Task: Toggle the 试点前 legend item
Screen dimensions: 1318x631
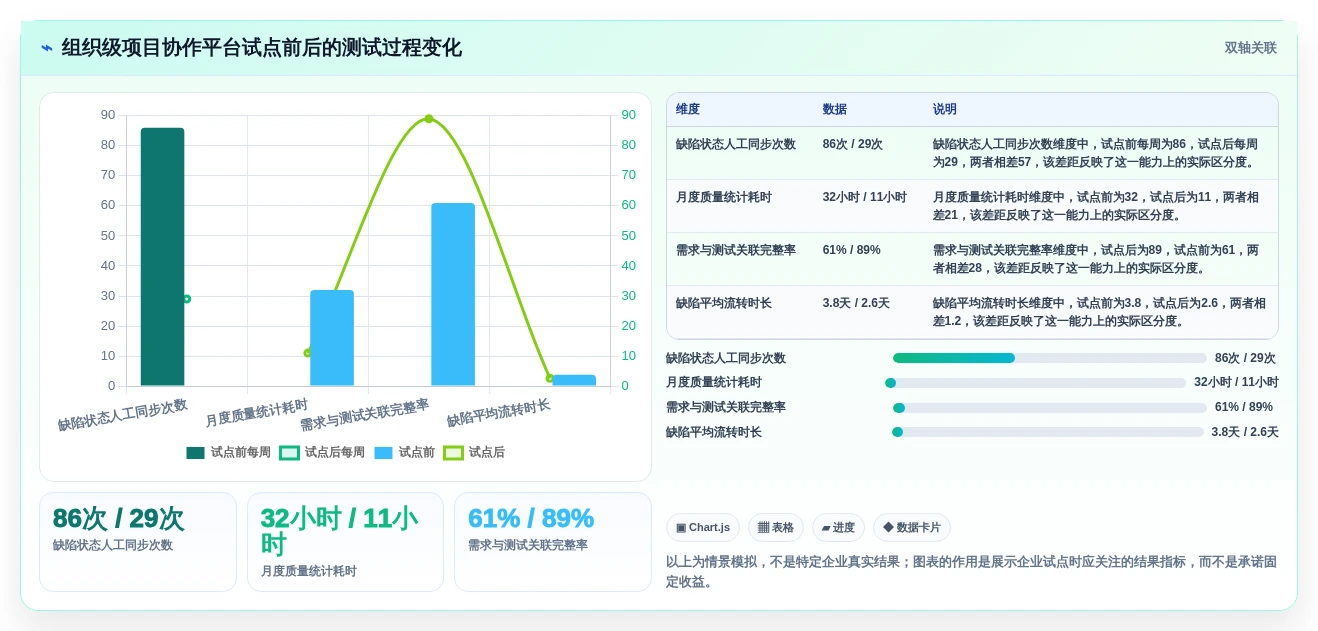Action: tap(404, 452)
